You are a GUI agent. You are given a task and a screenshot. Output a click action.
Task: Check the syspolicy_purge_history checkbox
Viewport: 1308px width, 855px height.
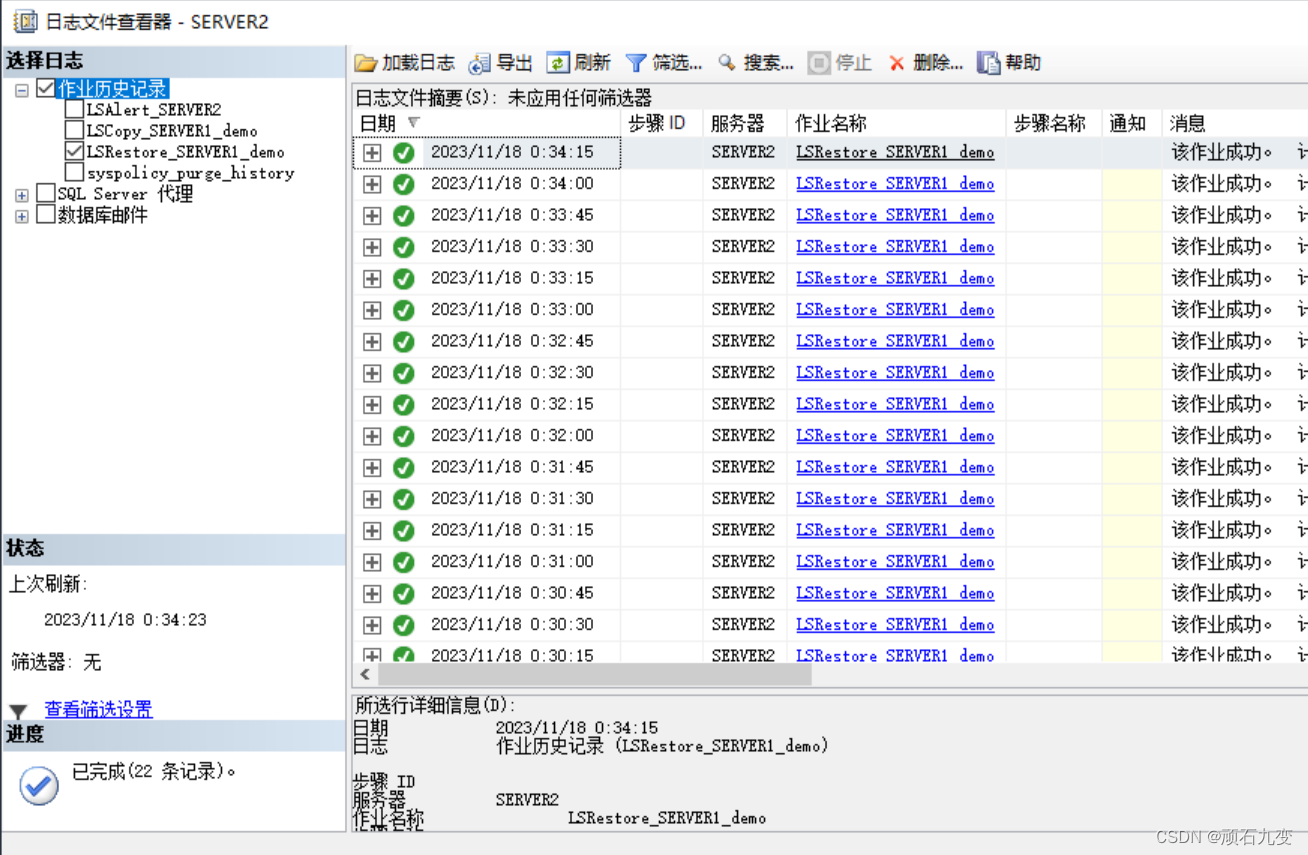click(x=74, y=172)
